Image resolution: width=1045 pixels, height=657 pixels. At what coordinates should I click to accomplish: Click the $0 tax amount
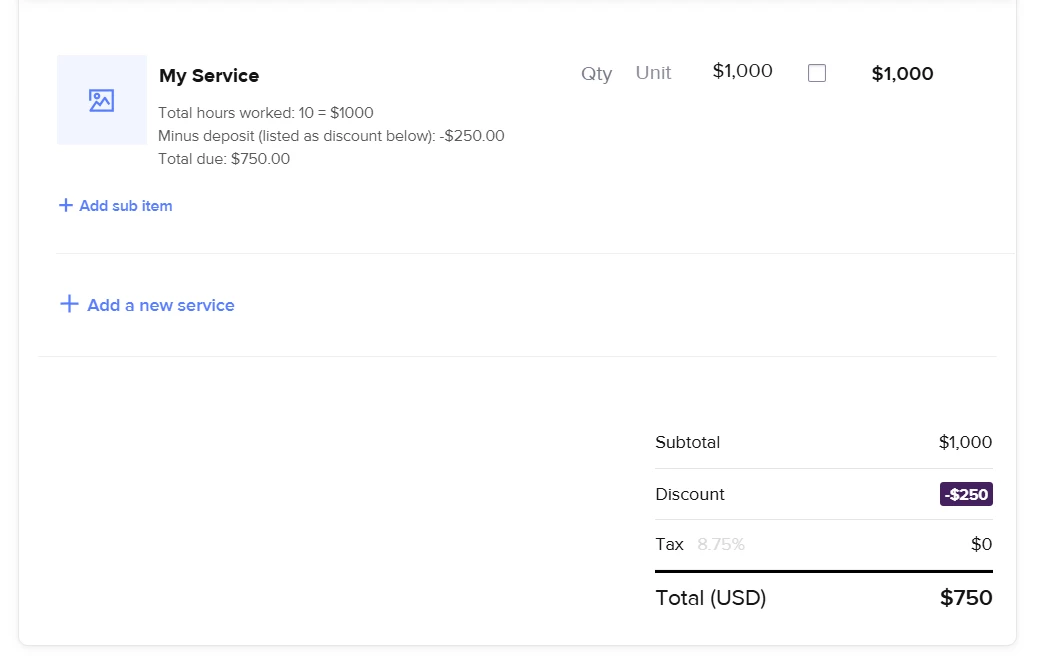tap(981, 545)
